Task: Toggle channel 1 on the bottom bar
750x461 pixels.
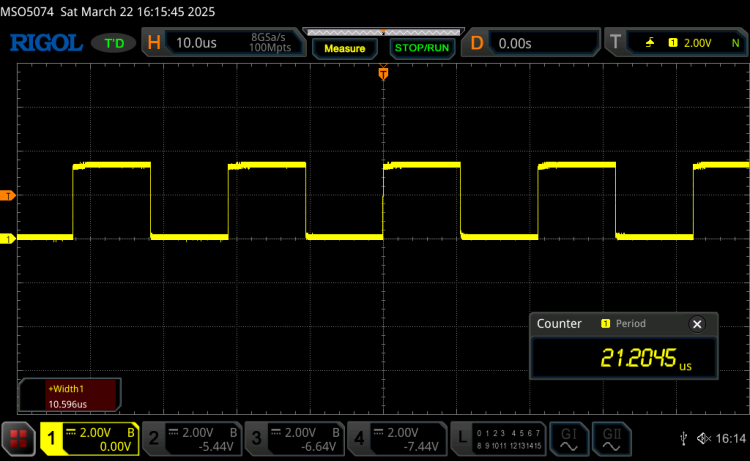Action: click(88, 437)
